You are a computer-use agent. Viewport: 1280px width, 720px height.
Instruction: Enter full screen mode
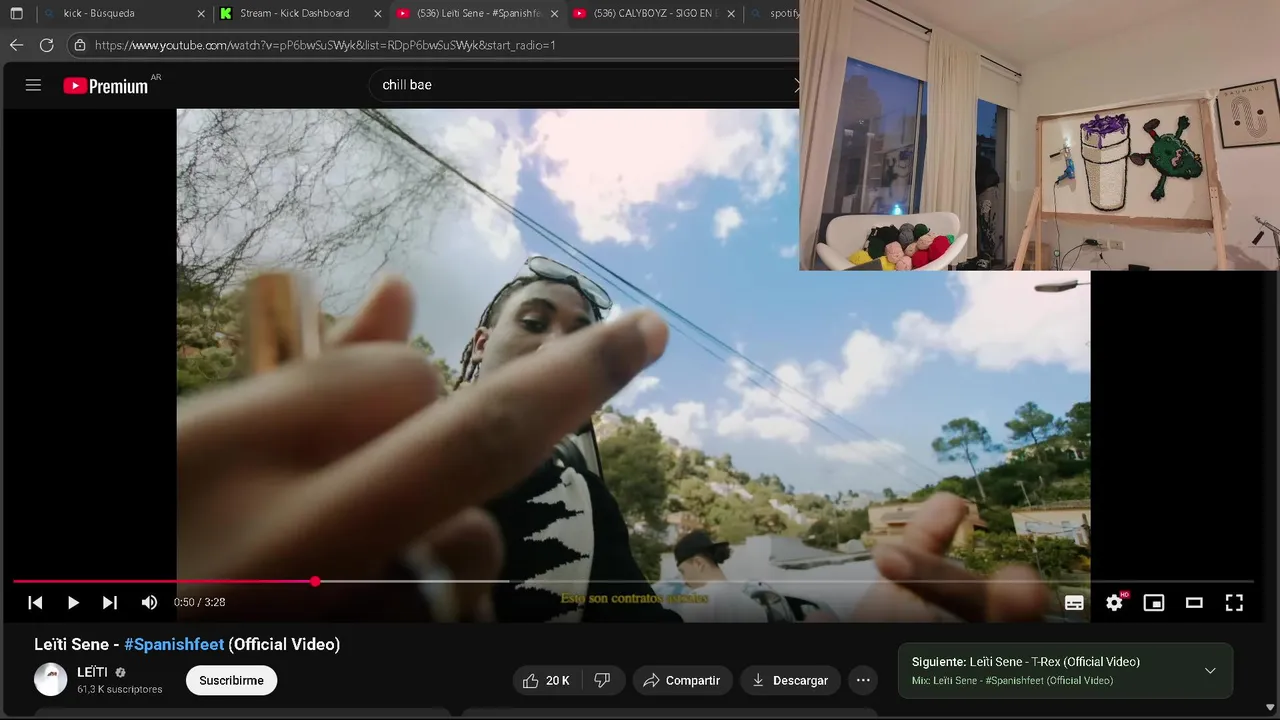1234,602
